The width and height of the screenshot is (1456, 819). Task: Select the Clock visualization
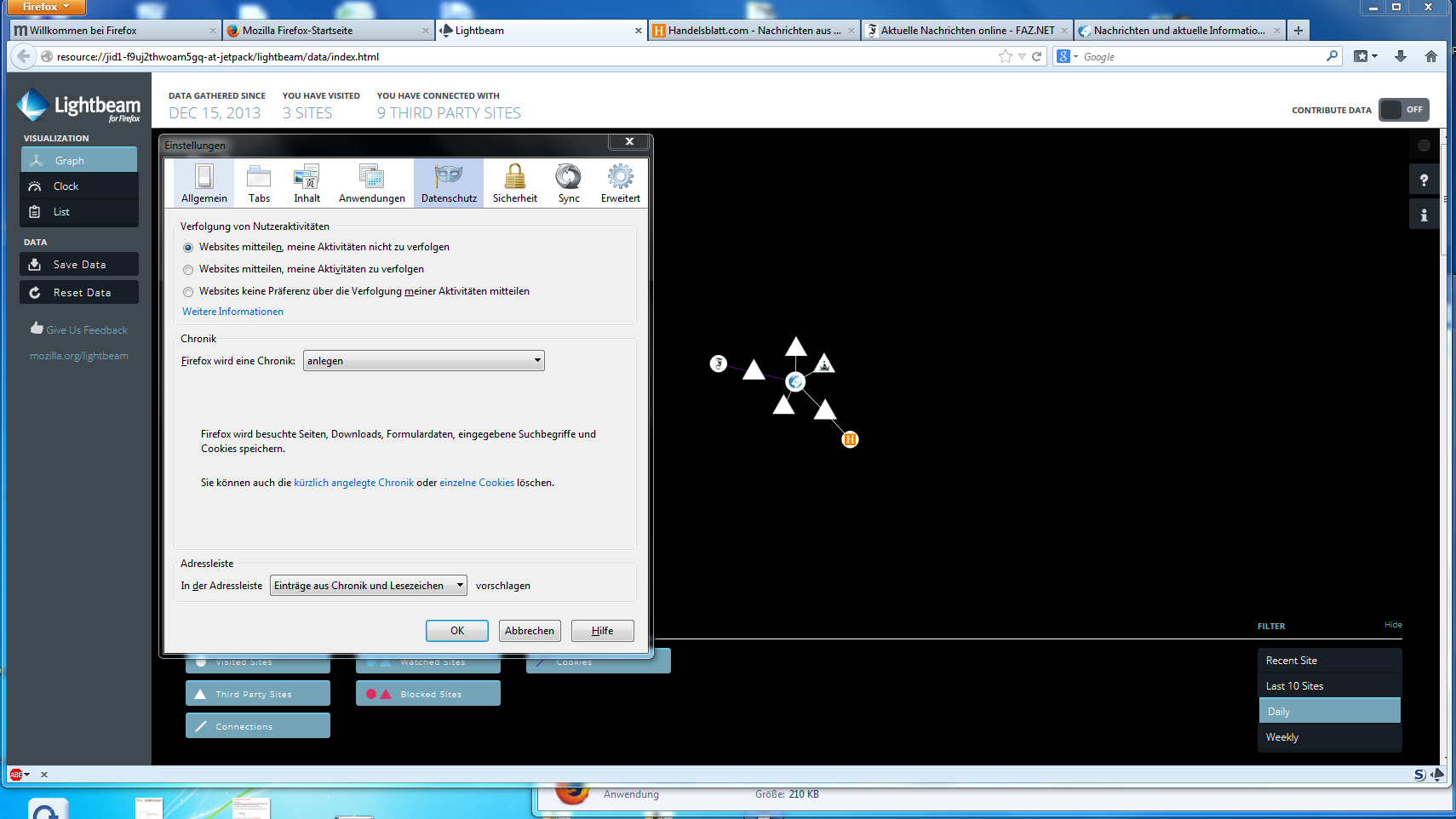(79, 186)
